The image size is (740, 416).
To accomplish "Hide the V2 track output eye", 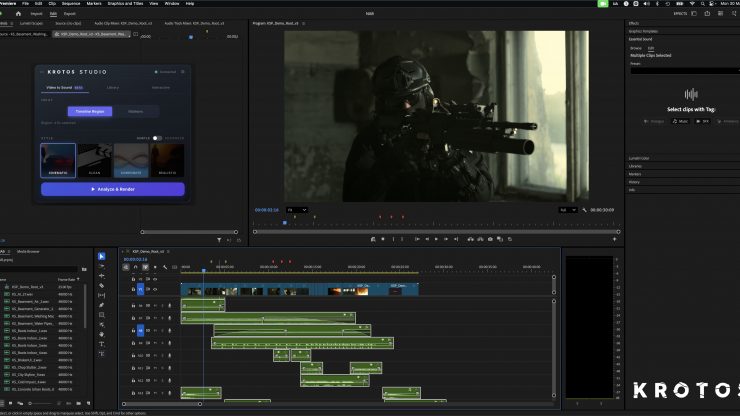I will point(155,279).
